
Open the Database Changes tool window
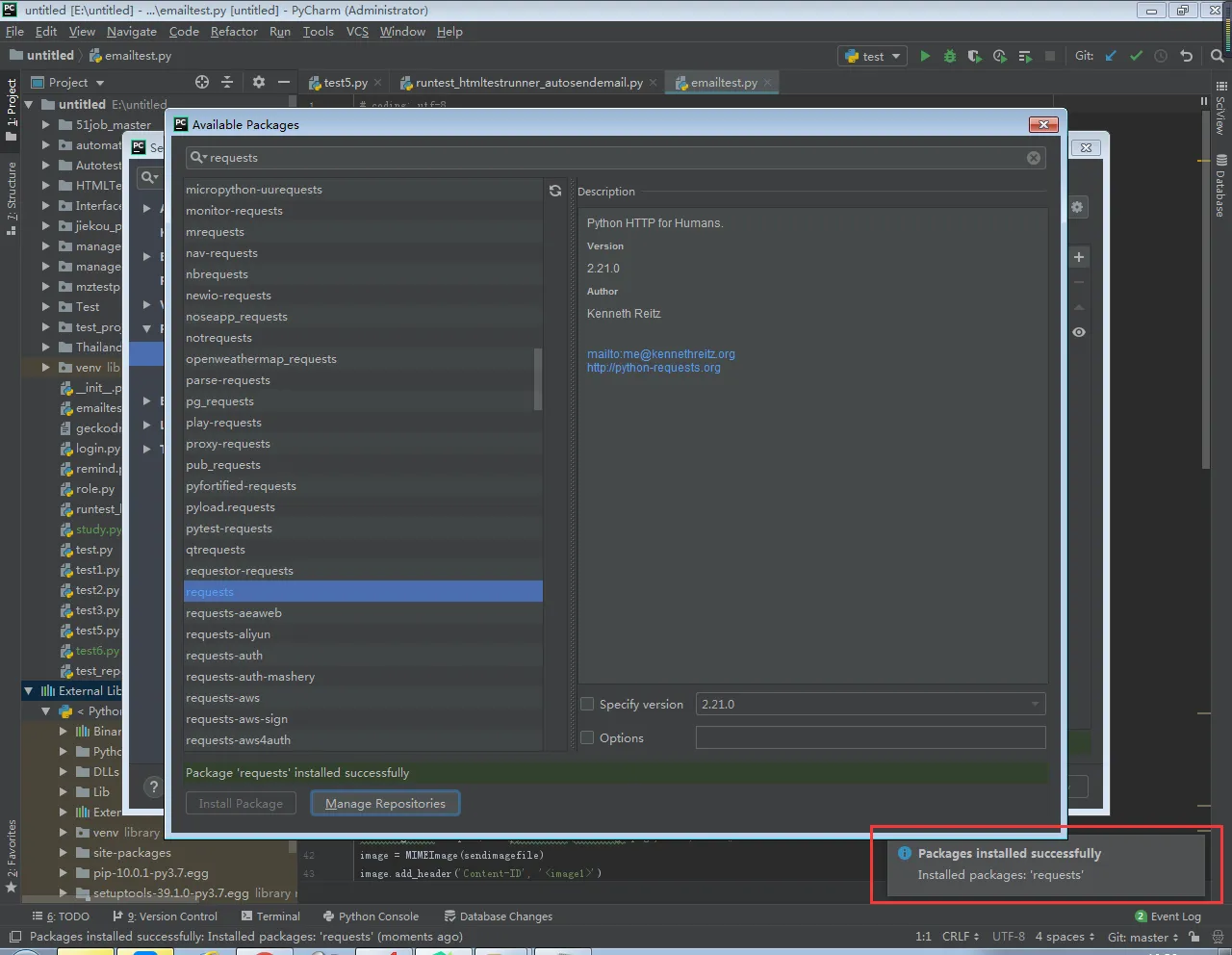pyautogui.click(x=498, y=916)
